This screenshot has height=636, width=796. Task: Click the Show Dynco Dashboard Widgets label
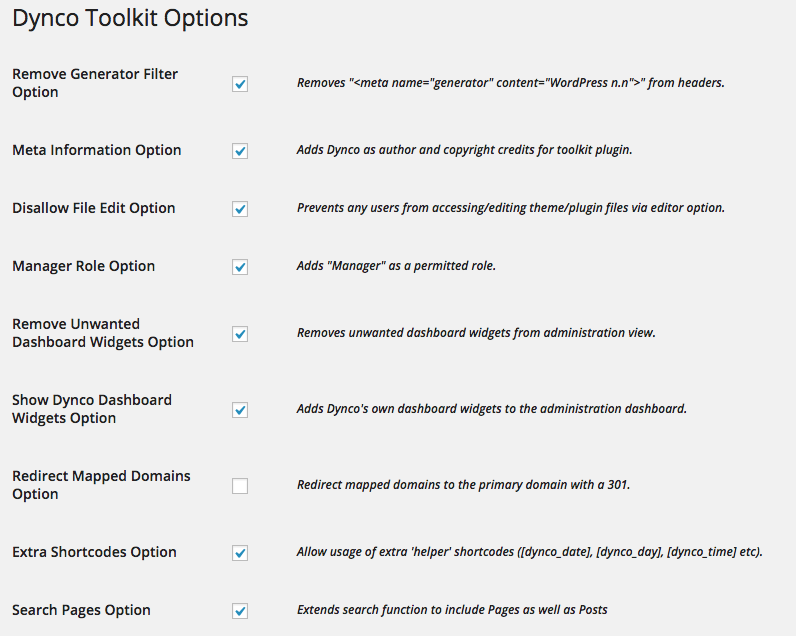pos(91,409)
